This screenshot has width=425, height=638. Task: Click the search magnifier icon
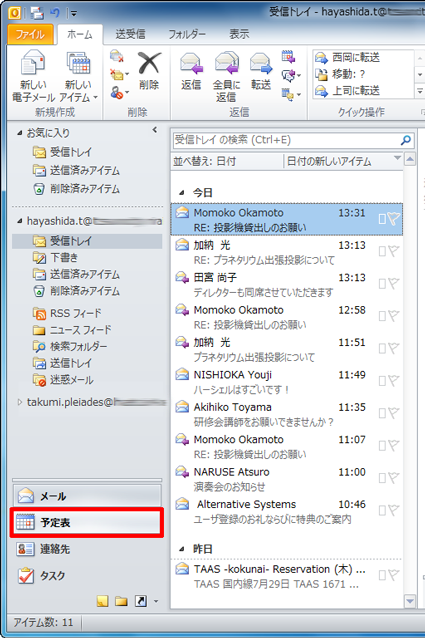(405, 140)
